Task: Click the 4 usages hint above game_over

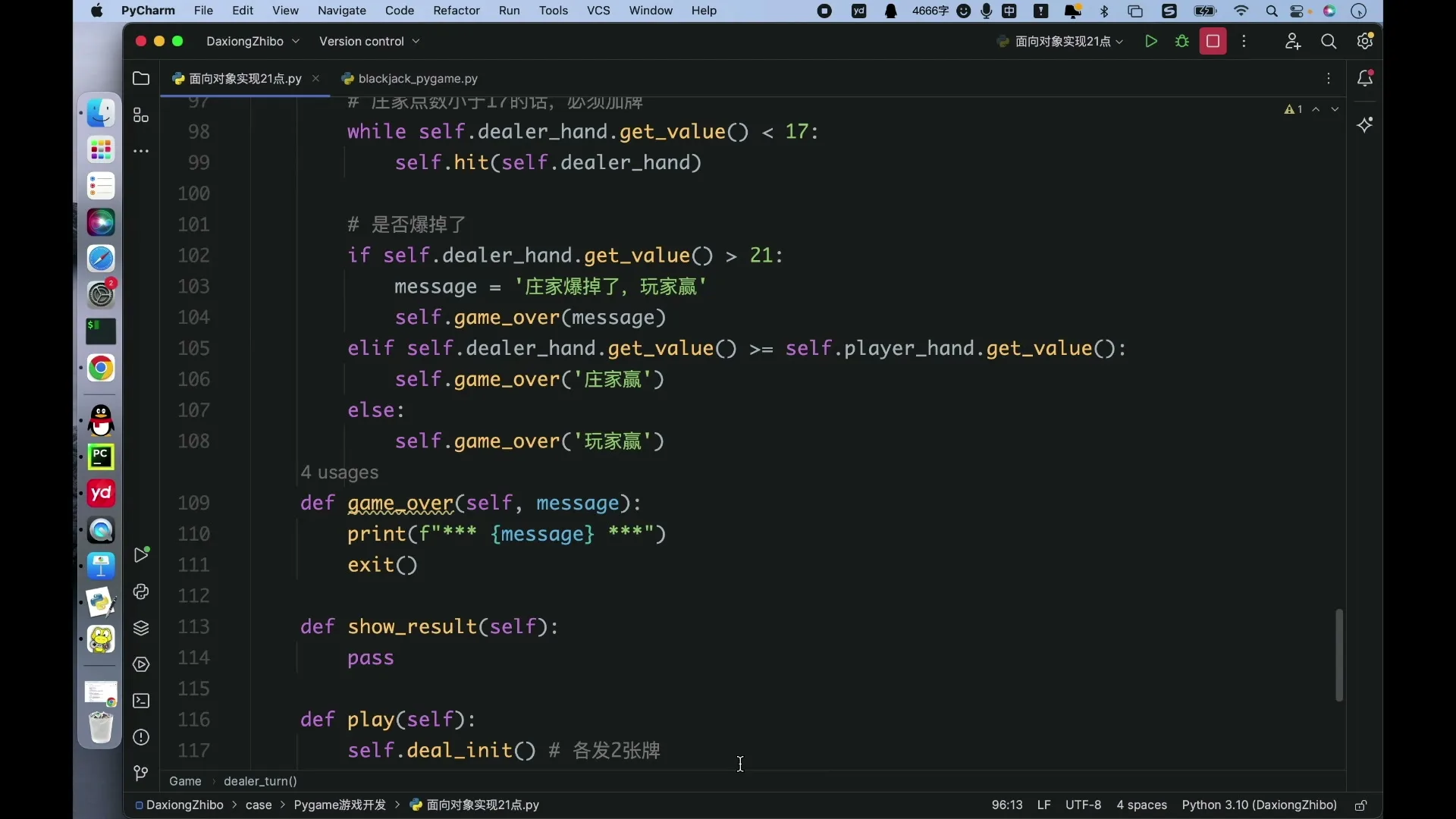Action: (340, 472)
